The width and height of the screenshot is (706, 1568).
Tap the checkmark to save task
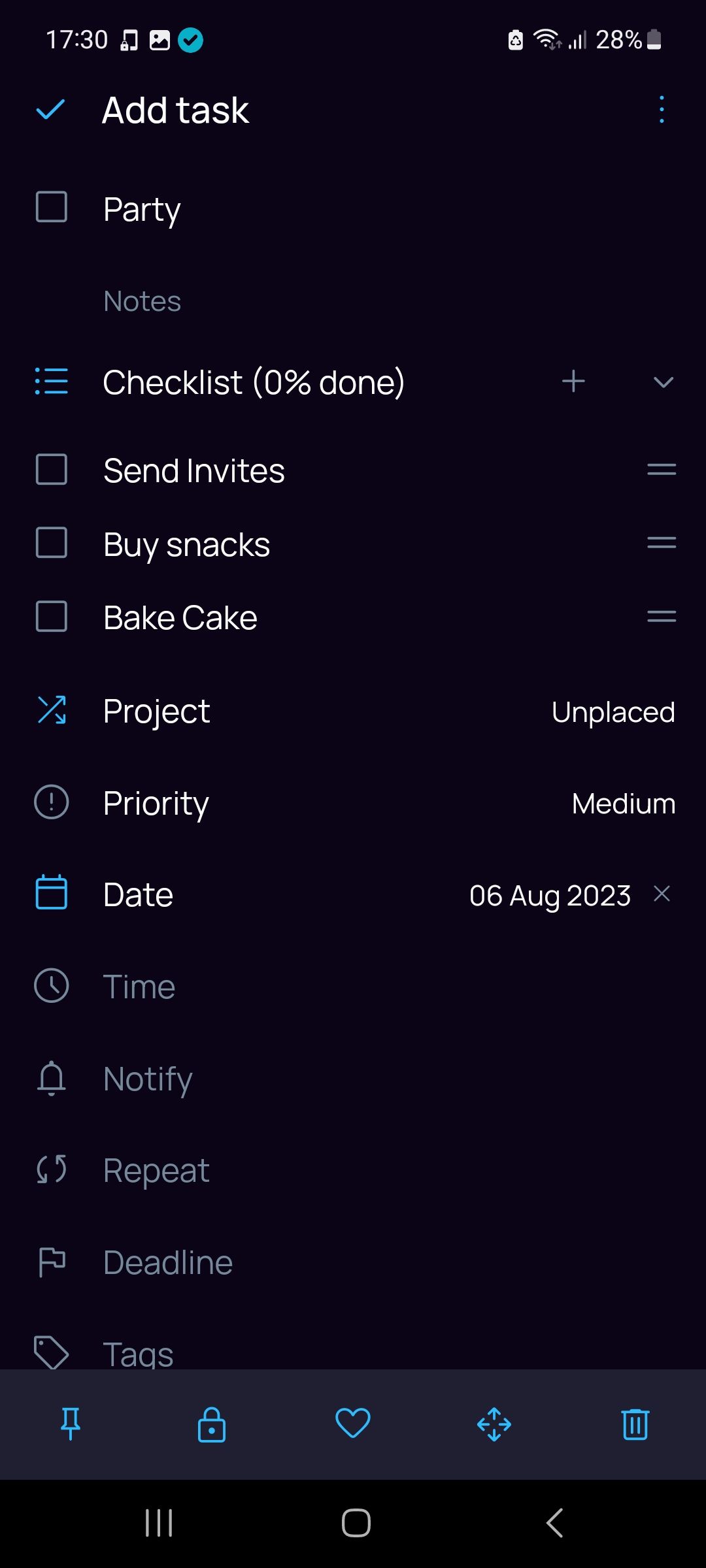tap(50, 110)
